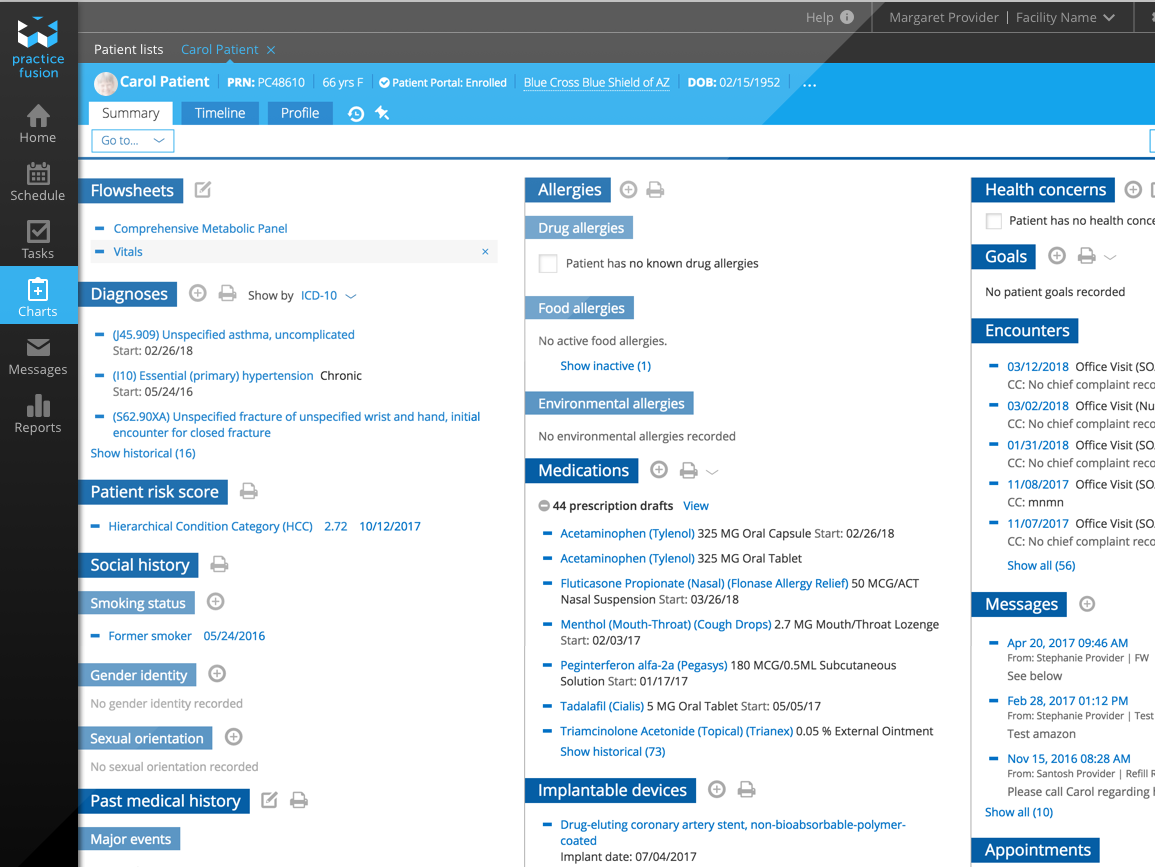Add an implantable device with plus icon
The image size is (1155, 867).
[x=716, y=790]
